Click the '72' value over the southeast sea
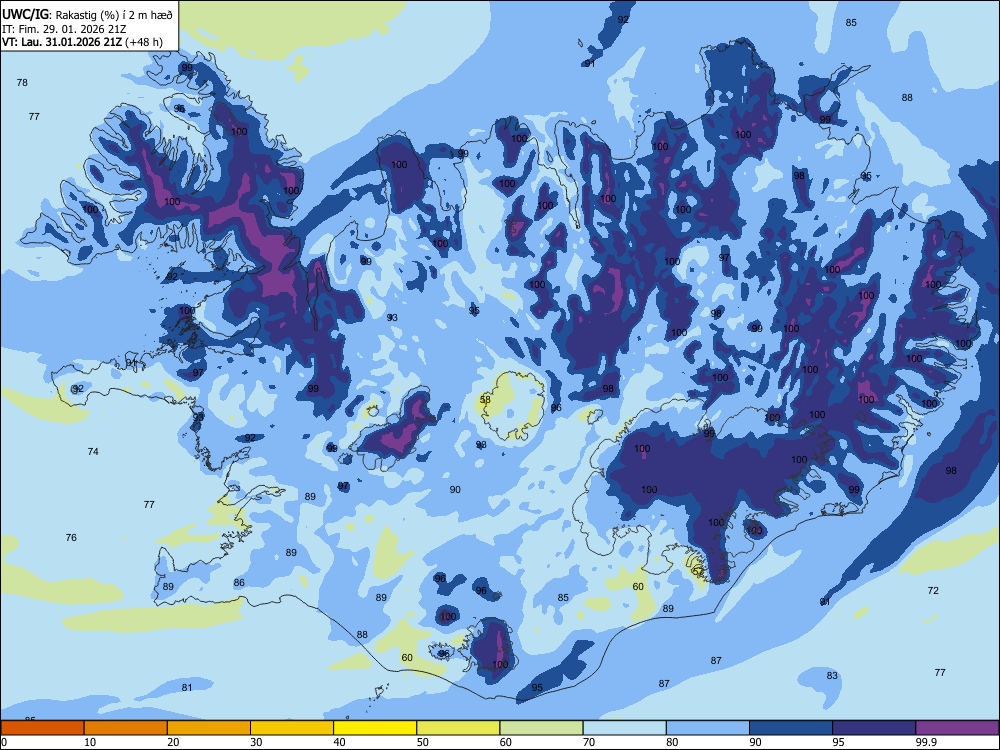This screenshot has width=1000, height=750. 933,591
